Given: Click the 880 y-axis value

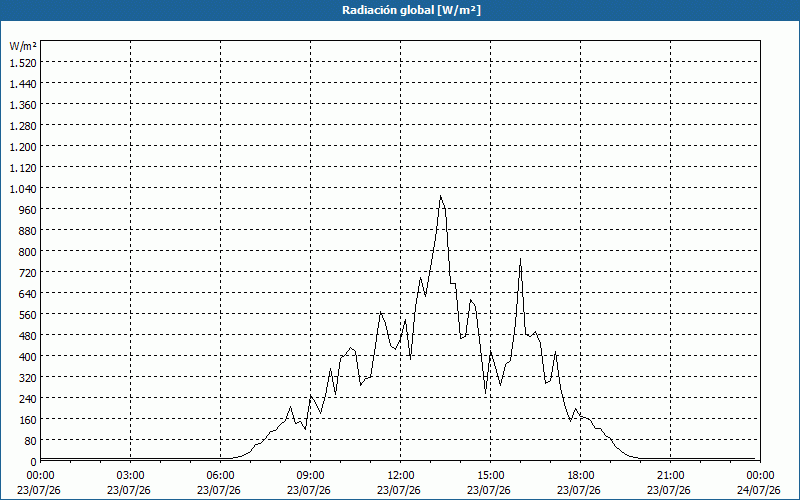Looking at the screenshot, I should click(27, 231).
